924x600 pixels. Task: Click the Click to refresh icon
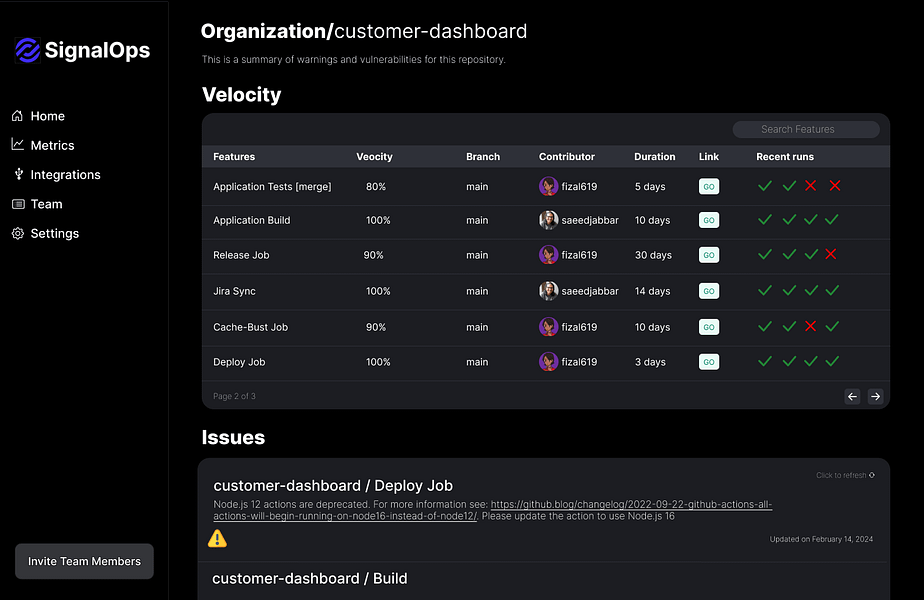tap(872, 475)
